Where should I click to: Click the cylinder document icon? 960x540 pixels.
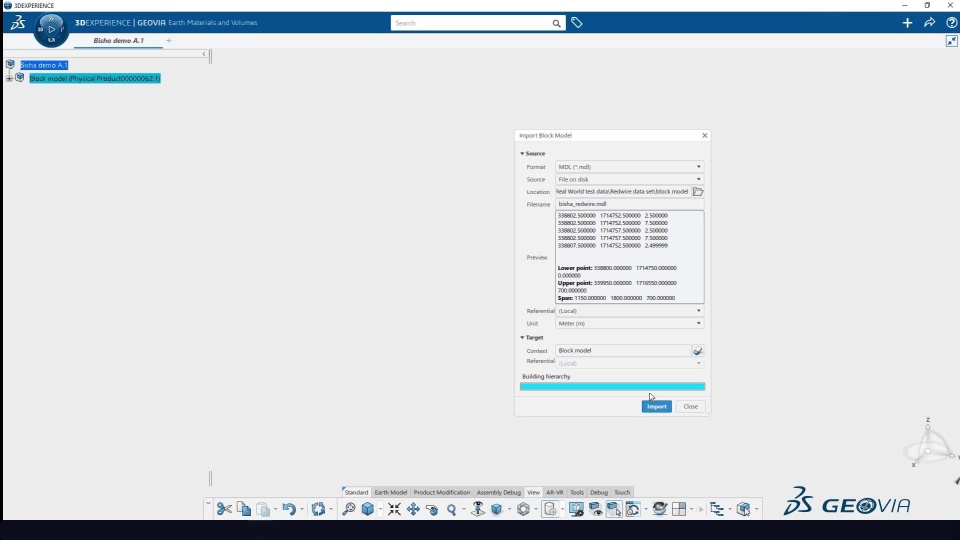[550, 509]
